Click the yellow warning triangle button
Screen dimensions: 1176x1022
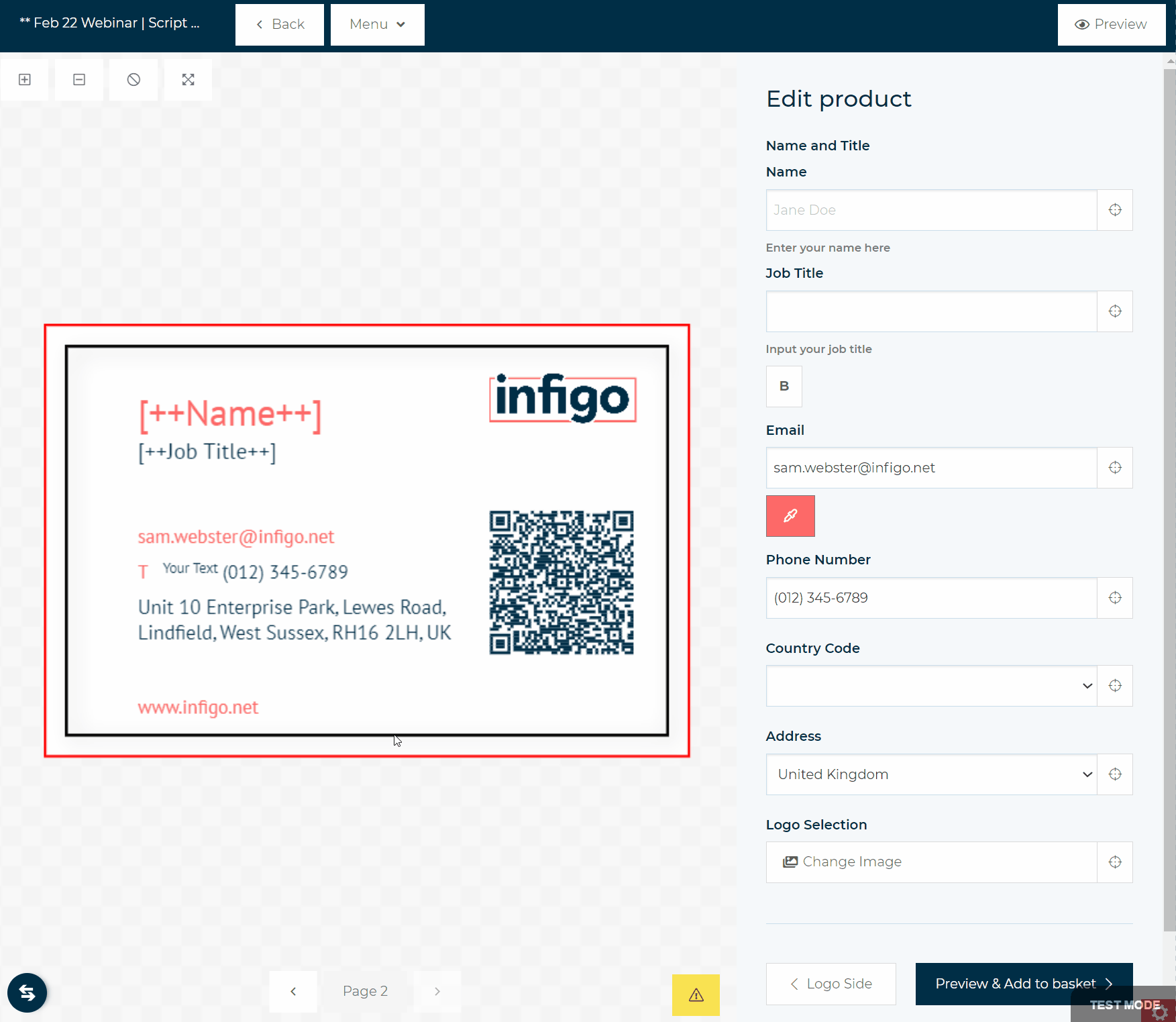(696, 995)
